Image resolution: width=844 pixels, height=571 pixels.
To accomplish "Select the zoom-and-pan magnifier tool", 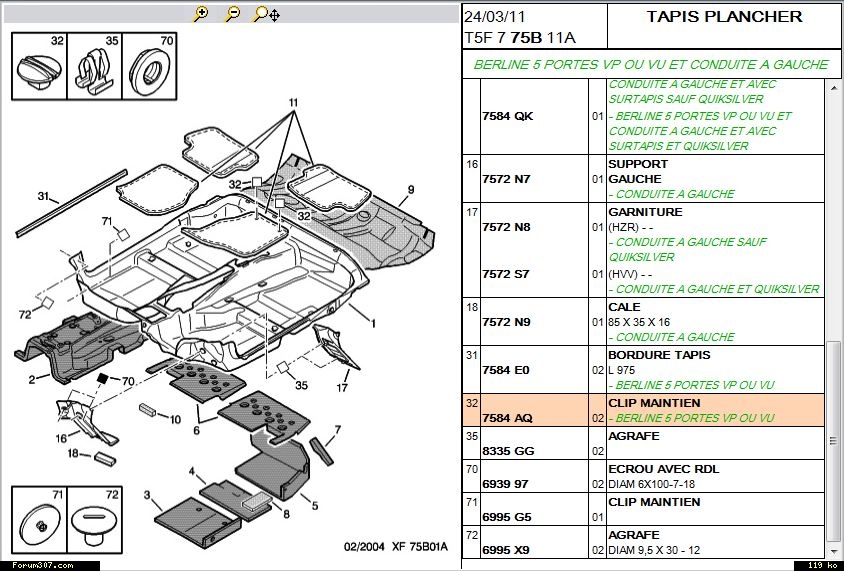I will tap(266, 14).
